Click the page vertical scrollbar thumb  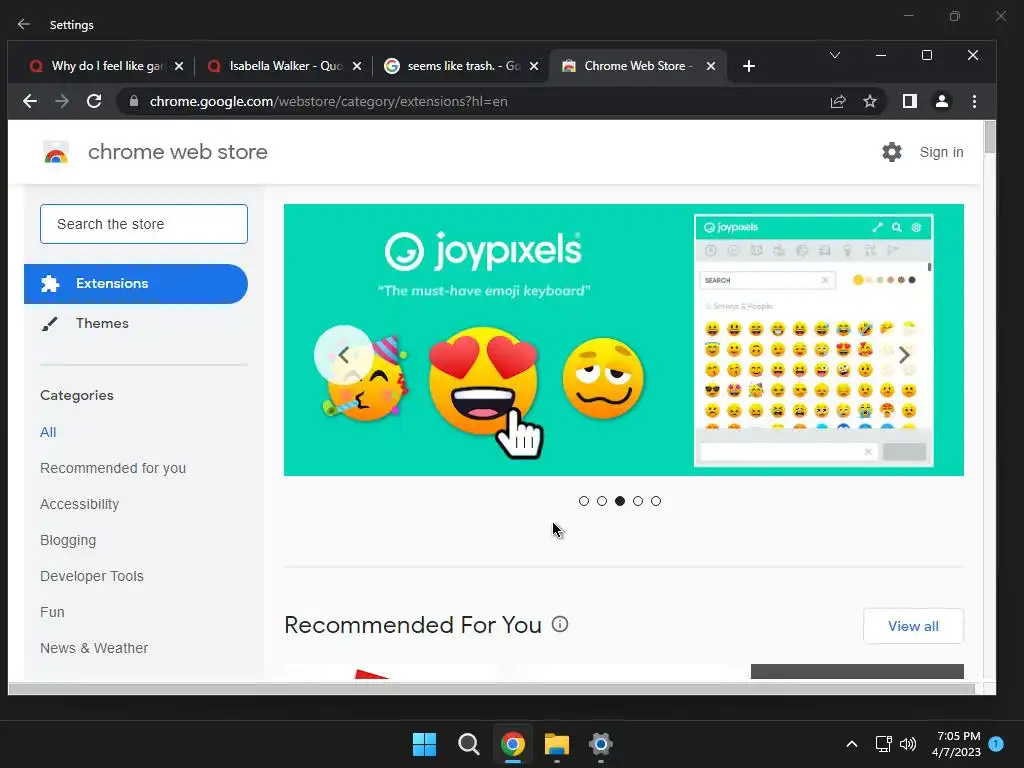tap(989, 137)
